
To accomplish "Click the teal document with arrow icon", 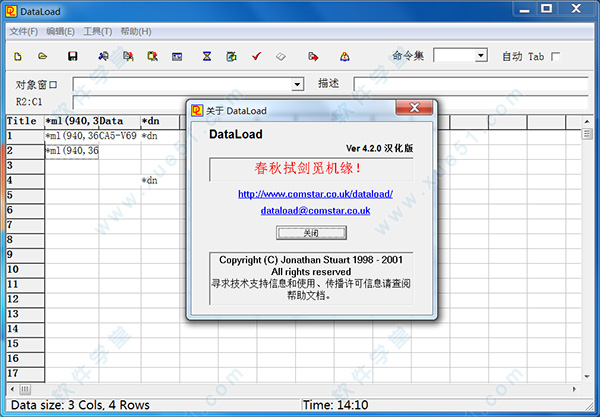I will 231,56.
